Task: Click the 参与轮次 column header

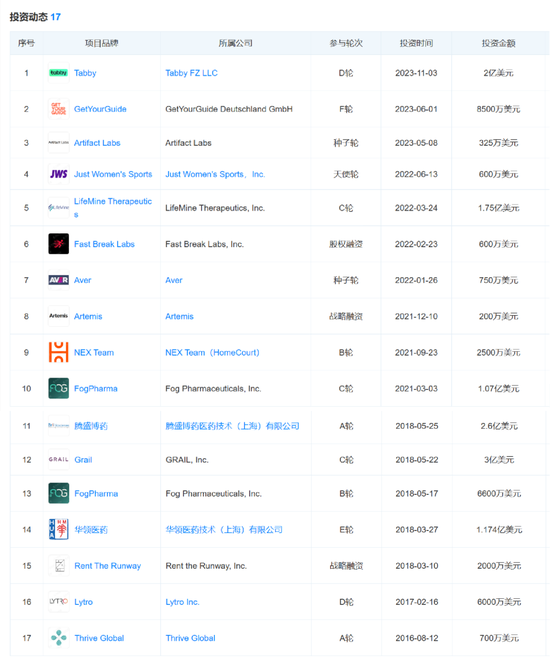Action: point(346,43)
